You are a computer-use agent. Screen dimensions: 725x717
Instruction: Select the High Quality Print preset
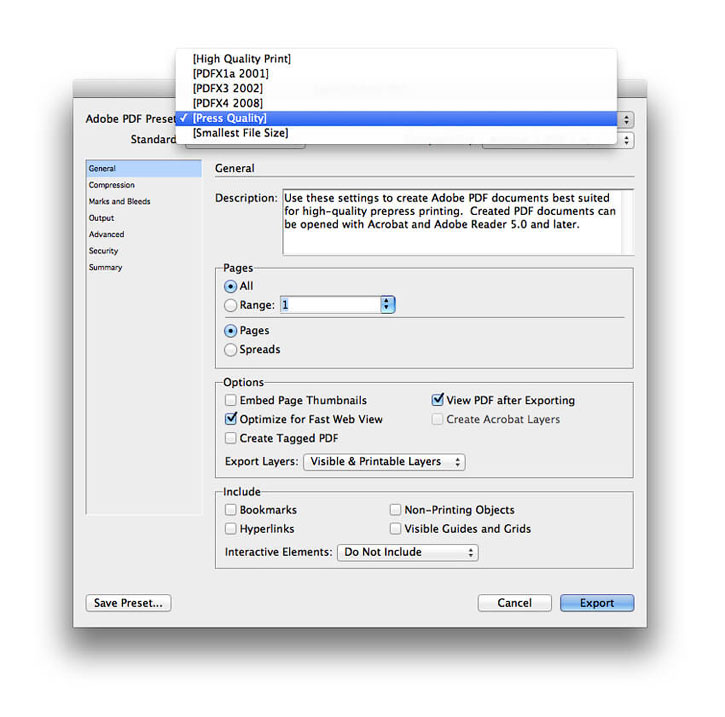[396, 59]
